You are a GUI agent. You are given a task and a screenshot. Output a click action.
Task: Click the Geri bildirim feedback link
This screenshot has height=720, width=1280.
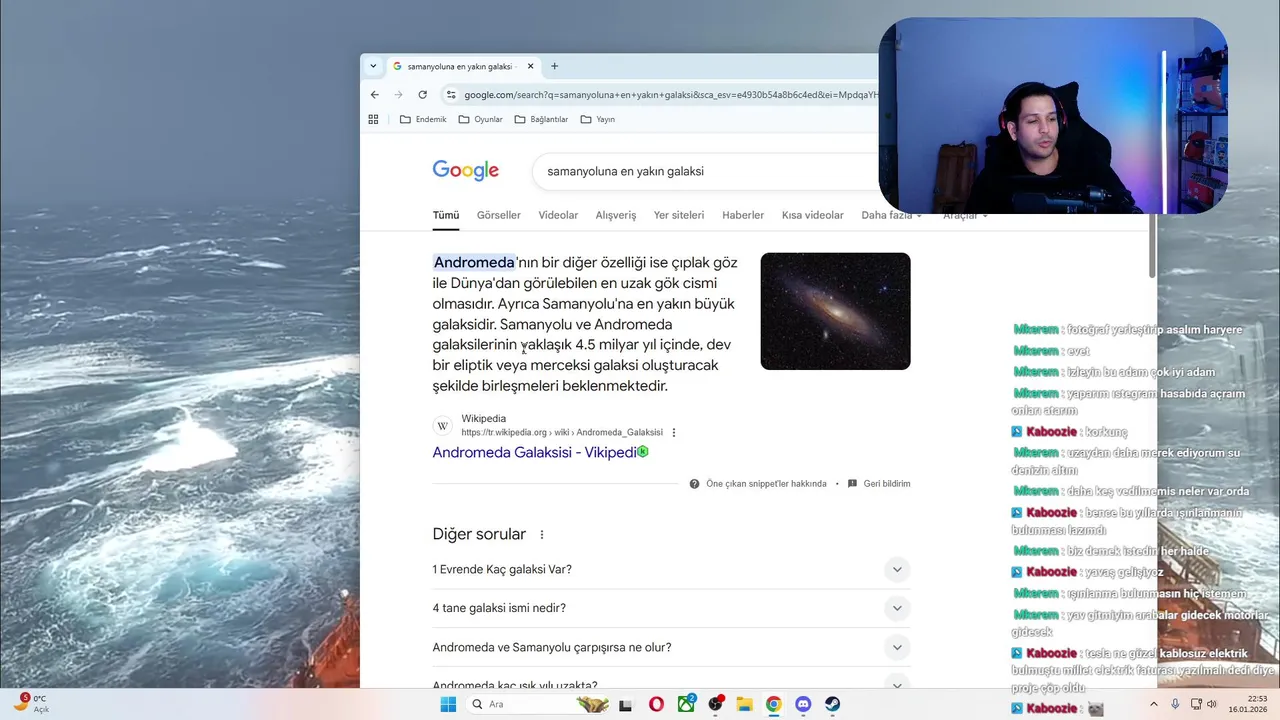879,484
